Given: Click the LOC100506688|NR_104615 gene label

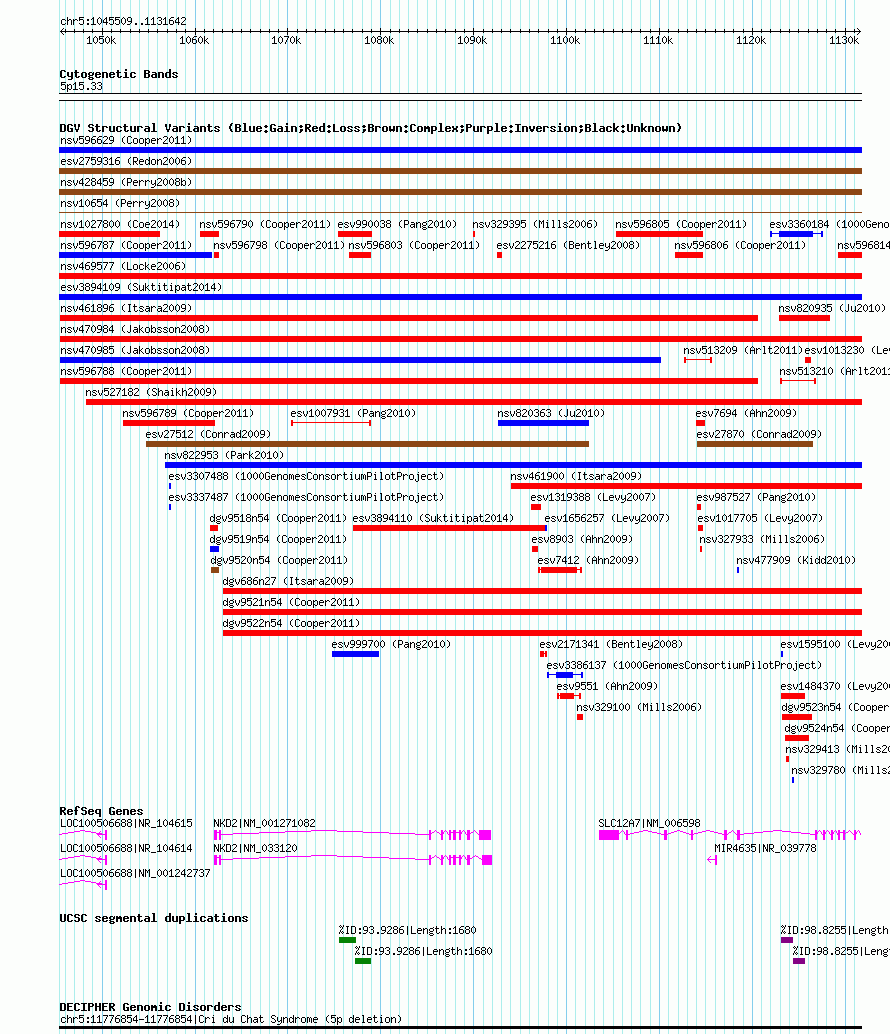Looking at the screenshot, I should pyautogui.click(x=127, y=824).
